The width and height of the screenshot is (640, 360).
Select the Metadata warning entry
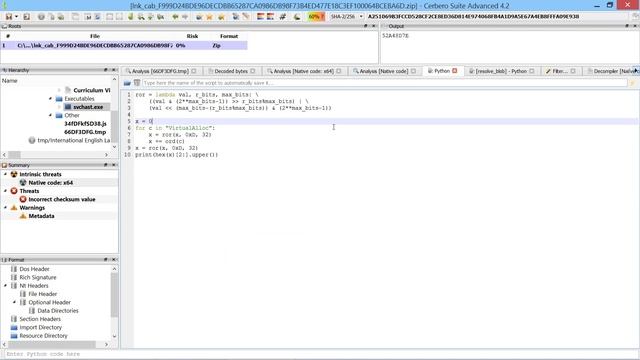pyautogui.click(x=41, y=216)
